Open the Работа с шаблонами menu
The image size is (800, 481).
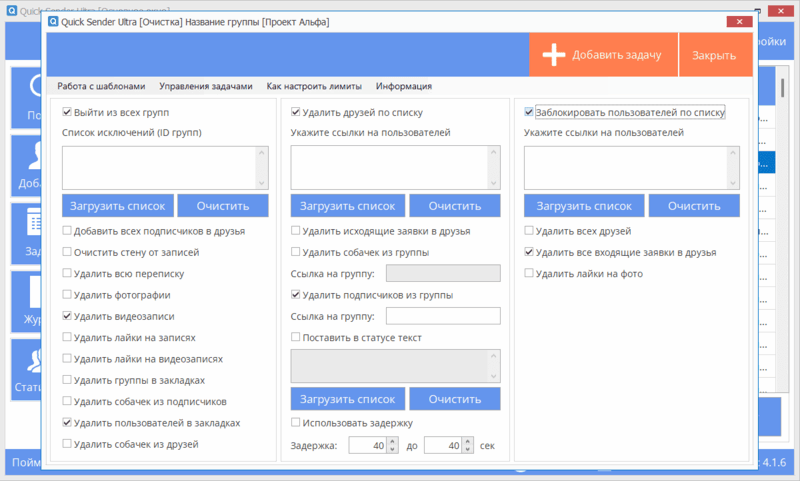101,86
